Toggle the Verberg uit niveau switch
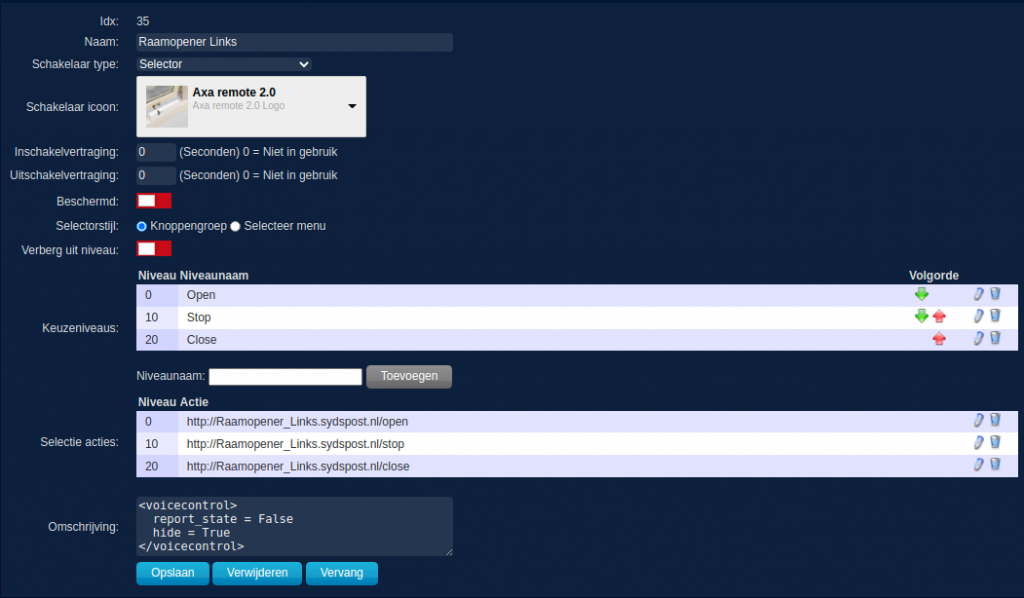The height and width of the screenshot is (598, 1024). 154,248
